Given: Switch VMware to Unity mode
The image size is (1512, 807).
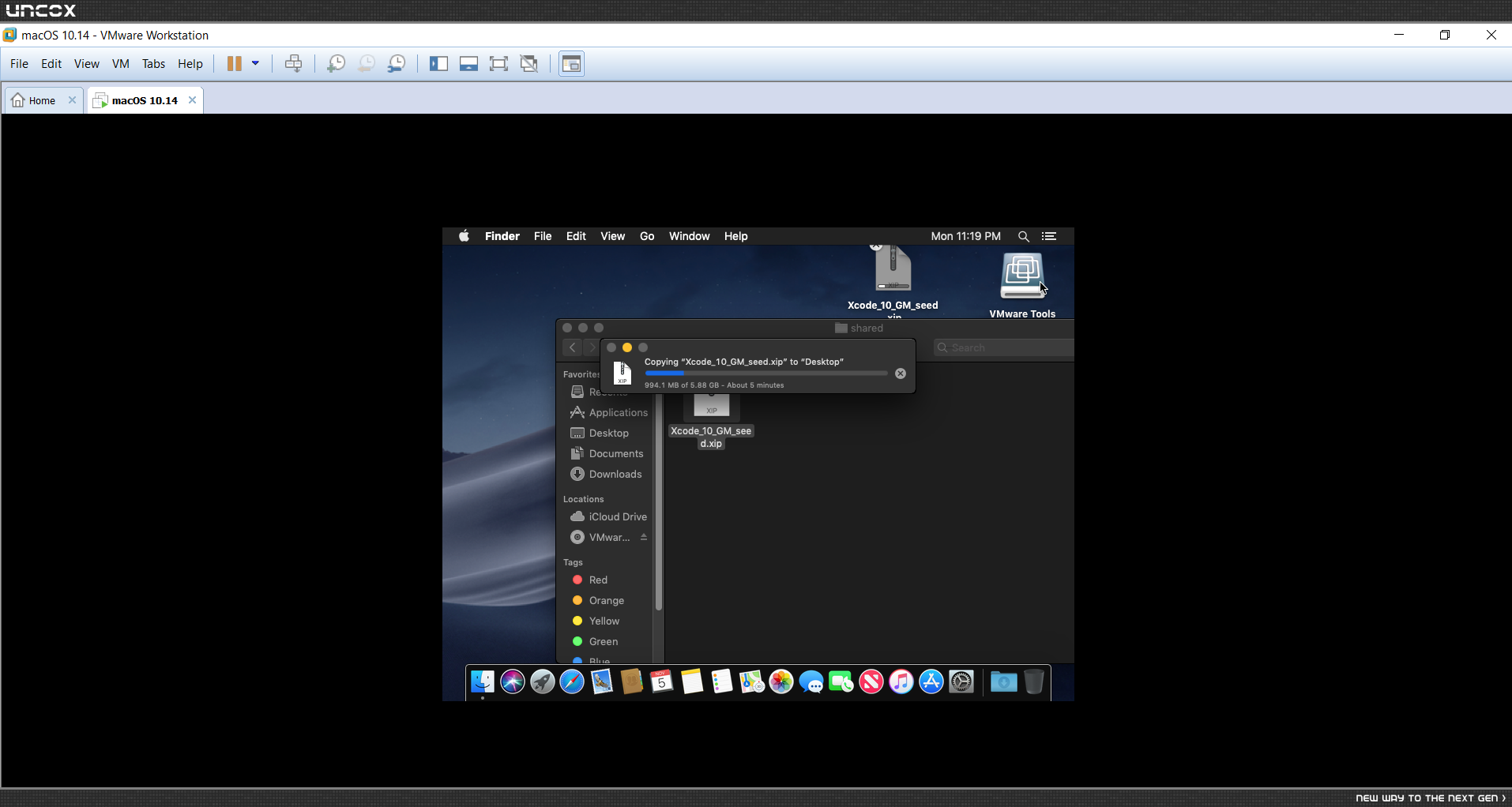Looking at the screenshot, I should [529, 64].
